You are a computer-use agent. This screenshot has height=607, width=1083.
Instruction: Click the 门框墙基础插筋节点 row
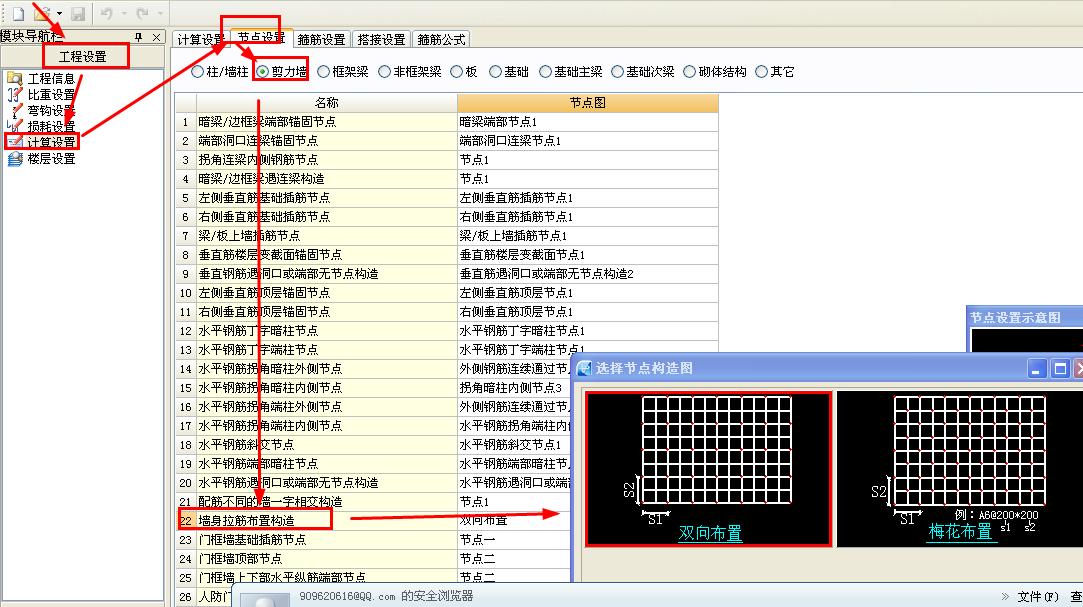[327, 539]
